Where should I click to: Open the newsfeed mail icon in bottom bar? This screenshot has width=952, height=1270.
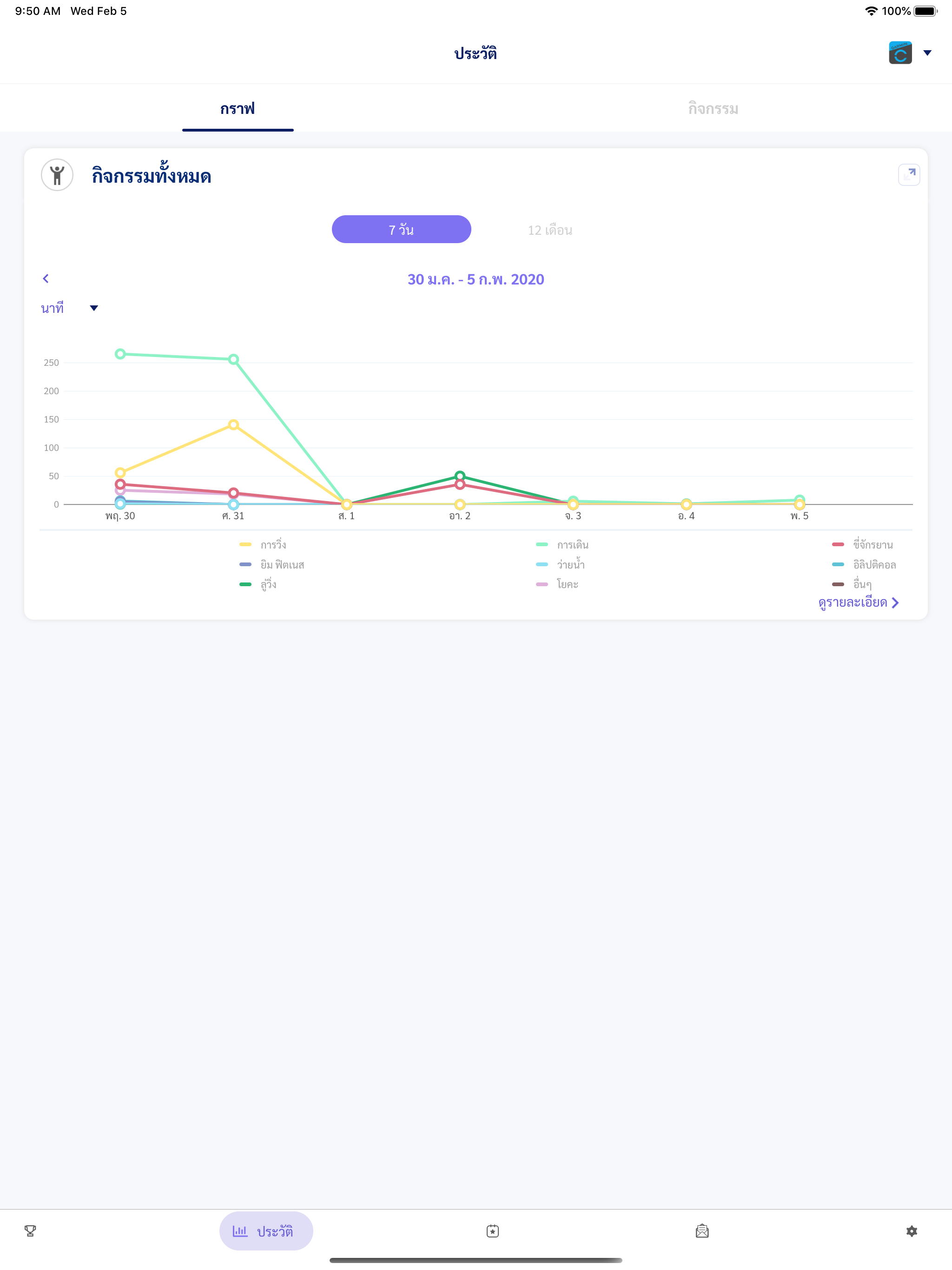tap(703, 1230)
